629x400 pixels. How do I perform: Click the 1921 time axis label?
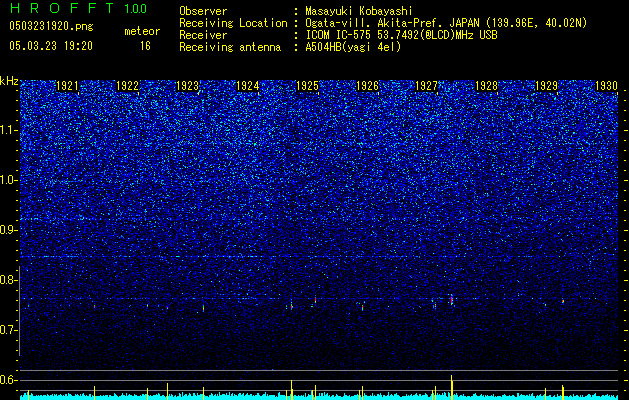67,85
